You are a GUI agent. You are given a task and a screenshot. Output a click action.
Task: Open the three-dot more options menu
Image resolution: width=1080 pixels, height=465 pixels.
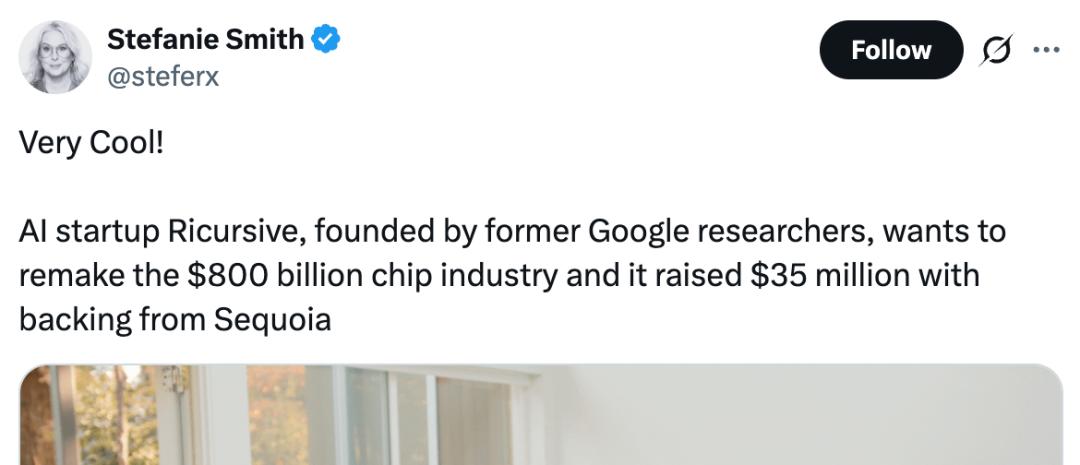coord(1045,49)
